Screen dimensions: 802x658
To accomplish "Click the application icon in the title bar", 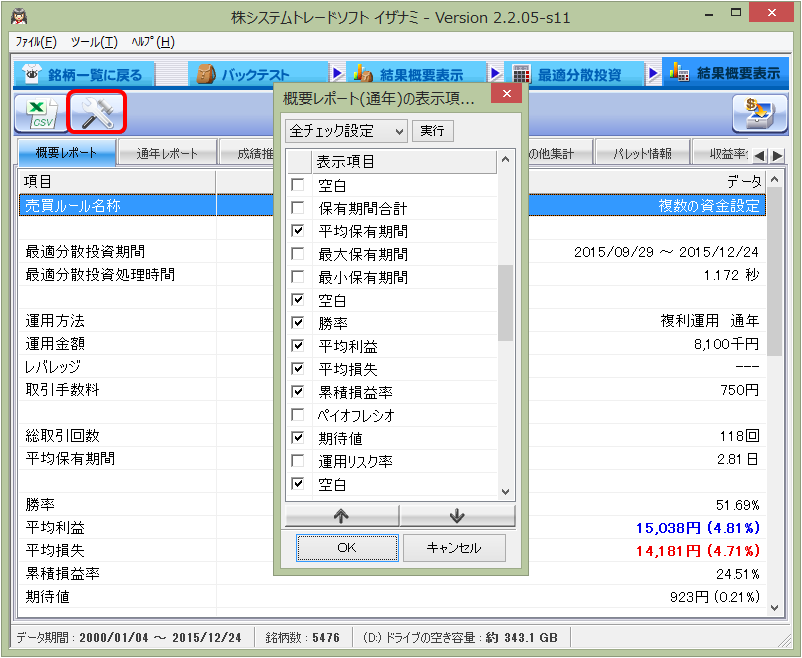I will pos(19,17).
